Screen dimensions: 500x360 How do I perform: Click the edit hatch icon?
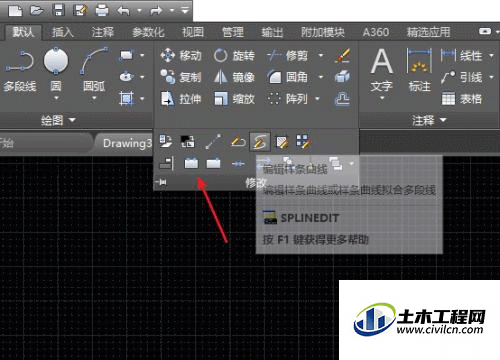(282, 142)
